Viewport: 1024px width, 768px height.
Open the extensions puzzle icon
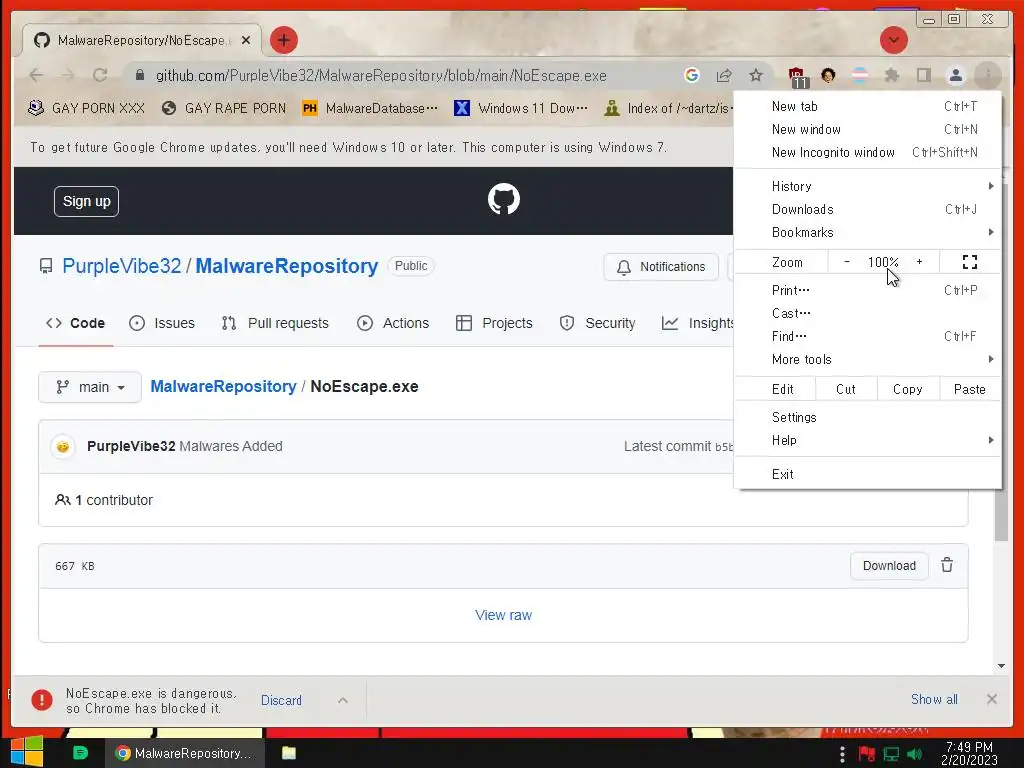click(891, 75)
